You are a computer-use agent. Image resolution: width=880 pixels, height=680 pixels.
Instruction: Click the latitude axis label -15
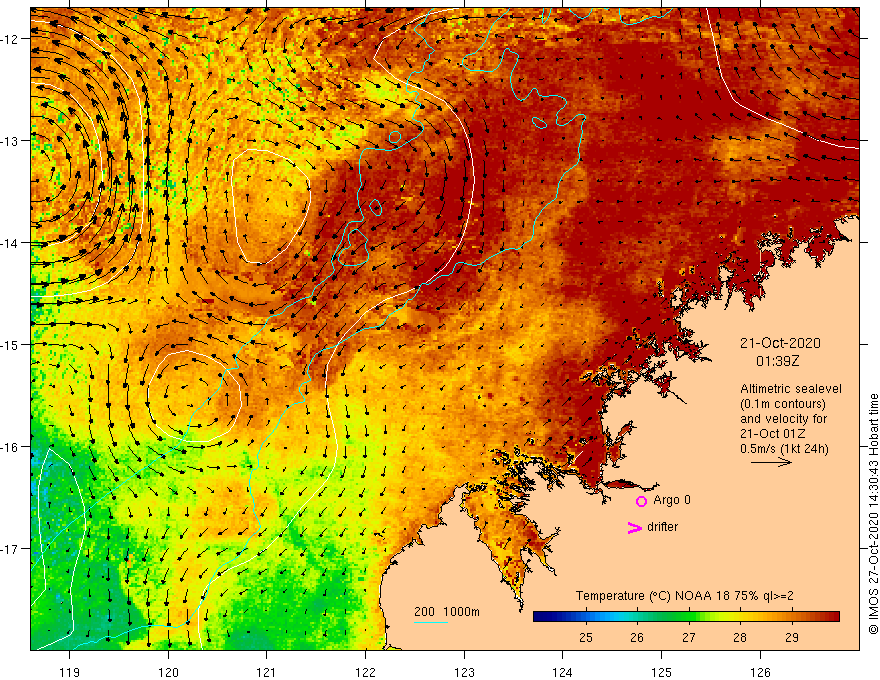10,344
